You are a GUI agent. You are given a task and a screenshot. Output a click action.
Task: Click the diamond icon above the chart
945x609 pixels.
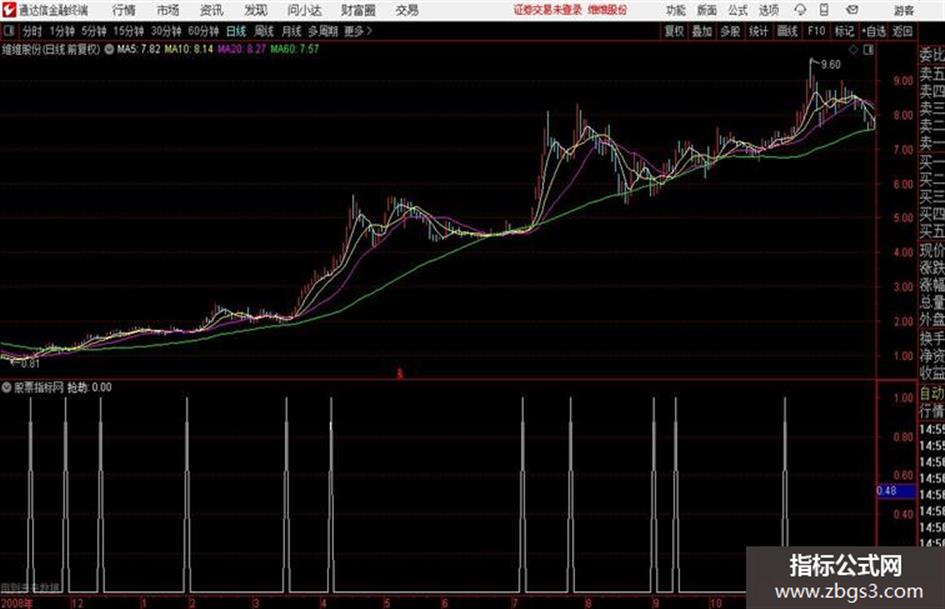point(853,50)
